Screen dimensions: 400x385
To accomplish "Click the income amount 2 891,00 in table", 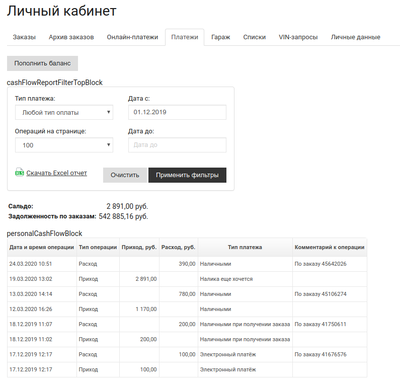I will pyautogui.click(x=146, y=279).
